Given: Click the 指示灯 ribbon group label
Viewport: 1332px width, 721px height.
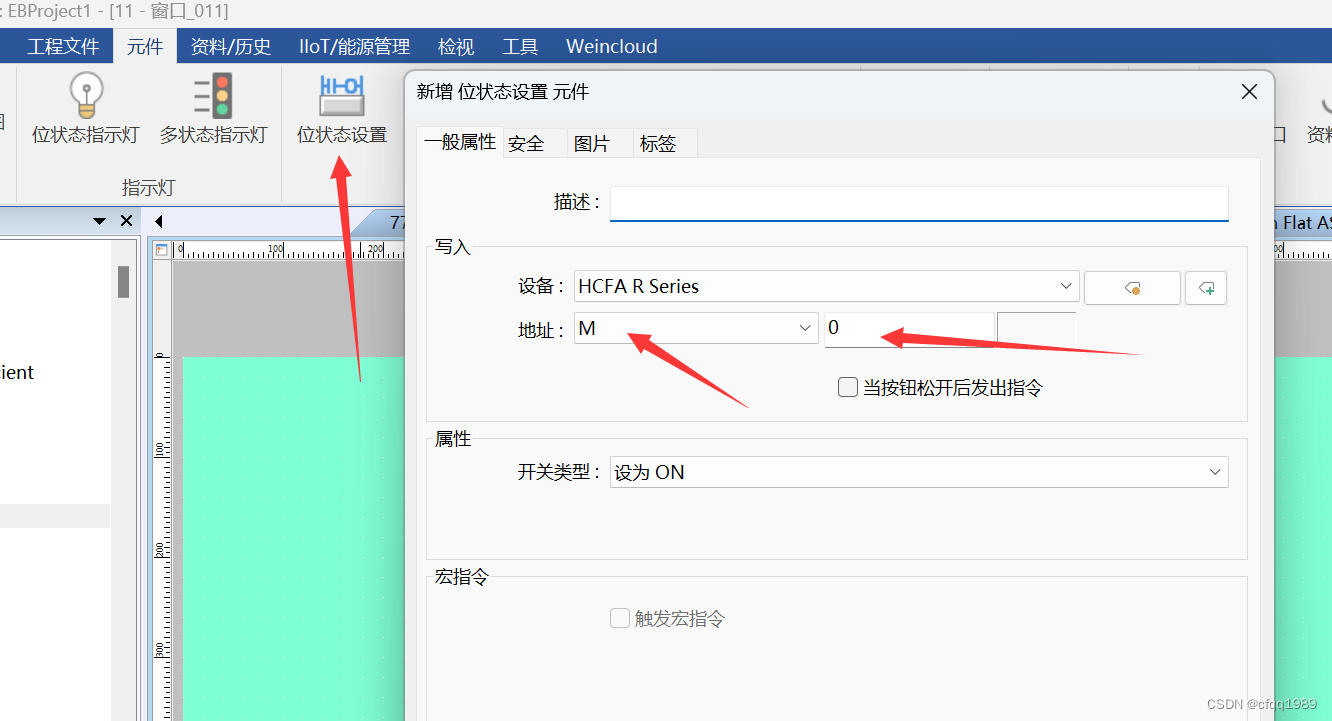Looking at the screenshot, I should [148, 187].
